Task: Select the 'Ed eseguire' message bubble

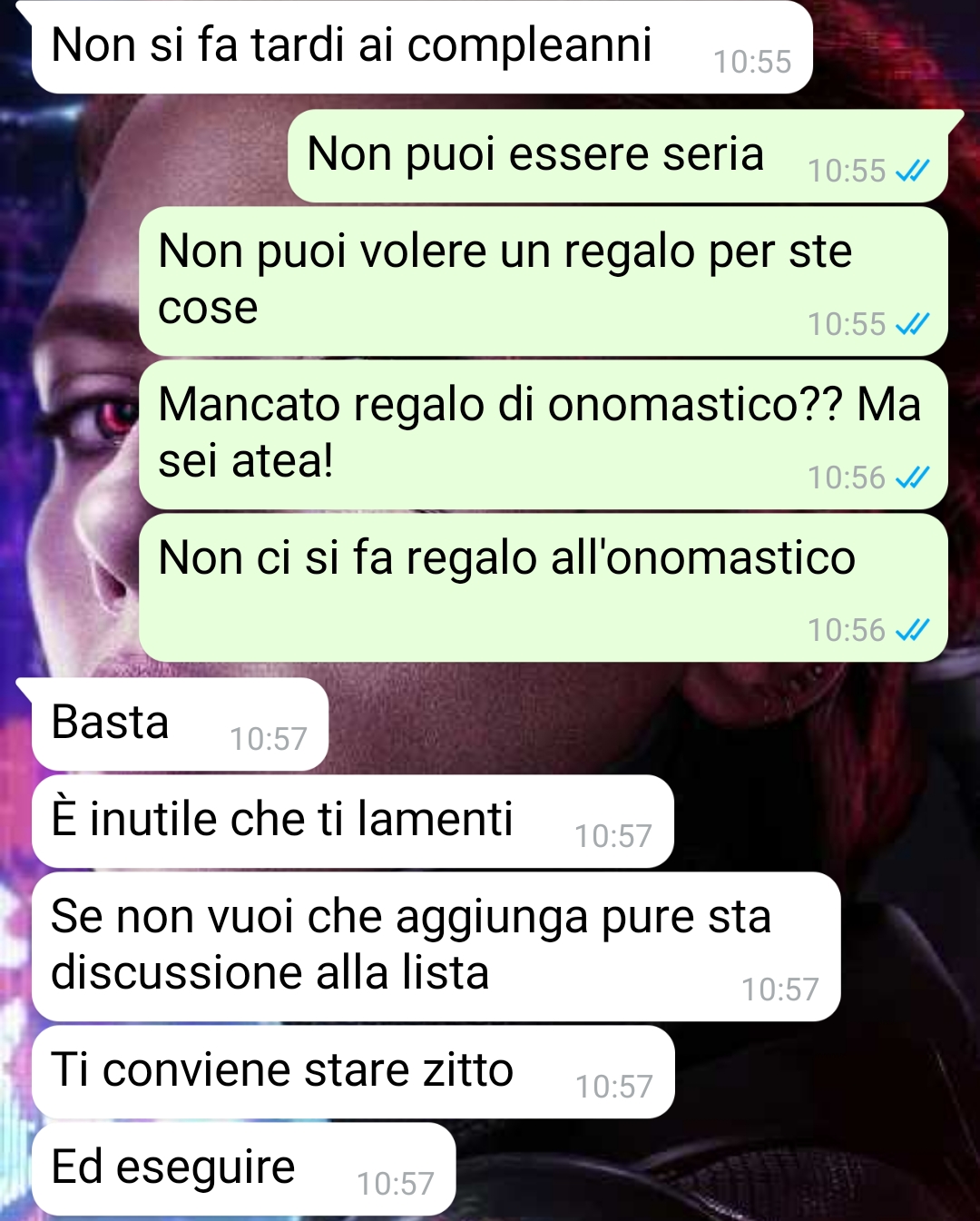Action: click(243, 1168)
